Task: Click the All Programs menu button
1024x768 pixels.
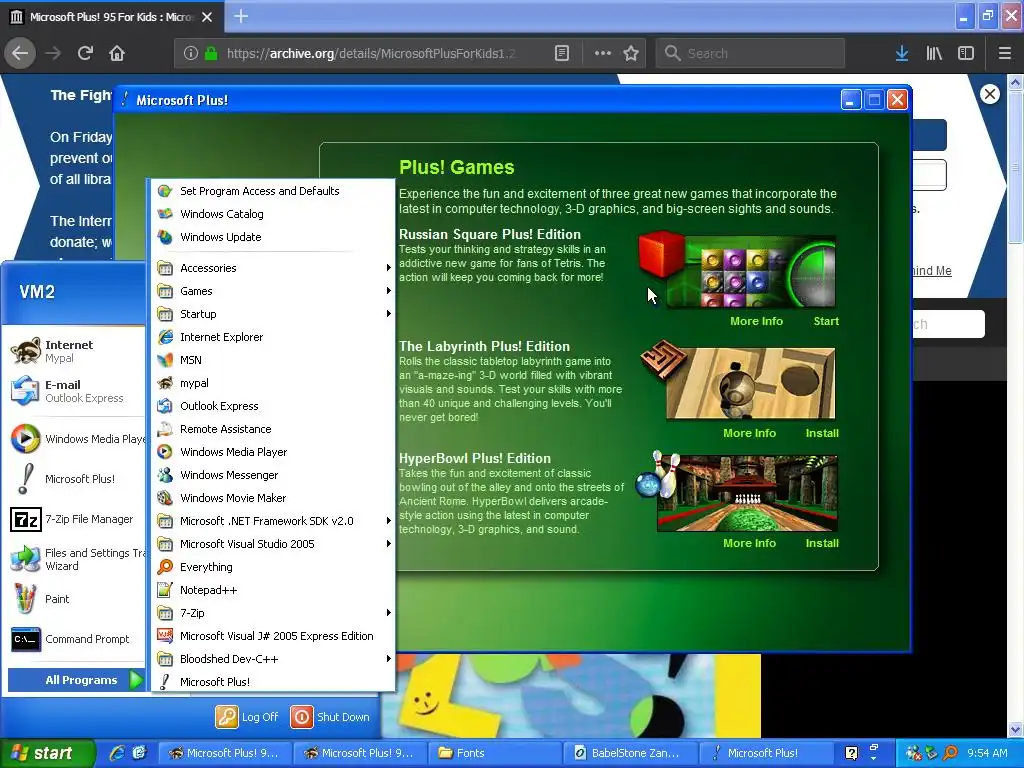Action: click(76, 680)
